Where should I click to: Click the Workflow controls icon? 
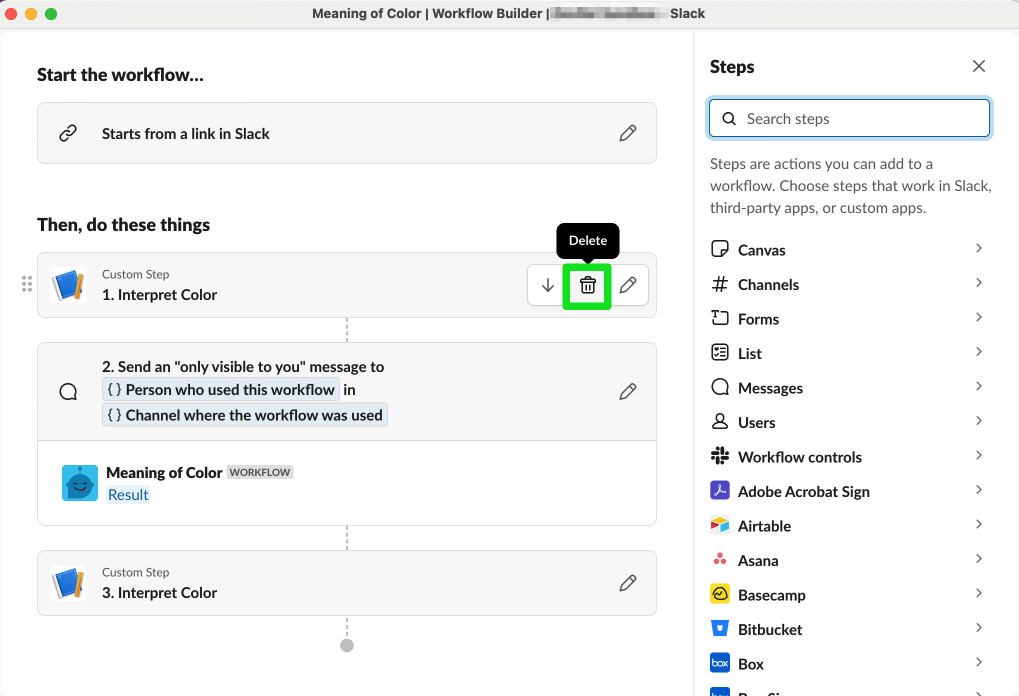pos(723,457)
